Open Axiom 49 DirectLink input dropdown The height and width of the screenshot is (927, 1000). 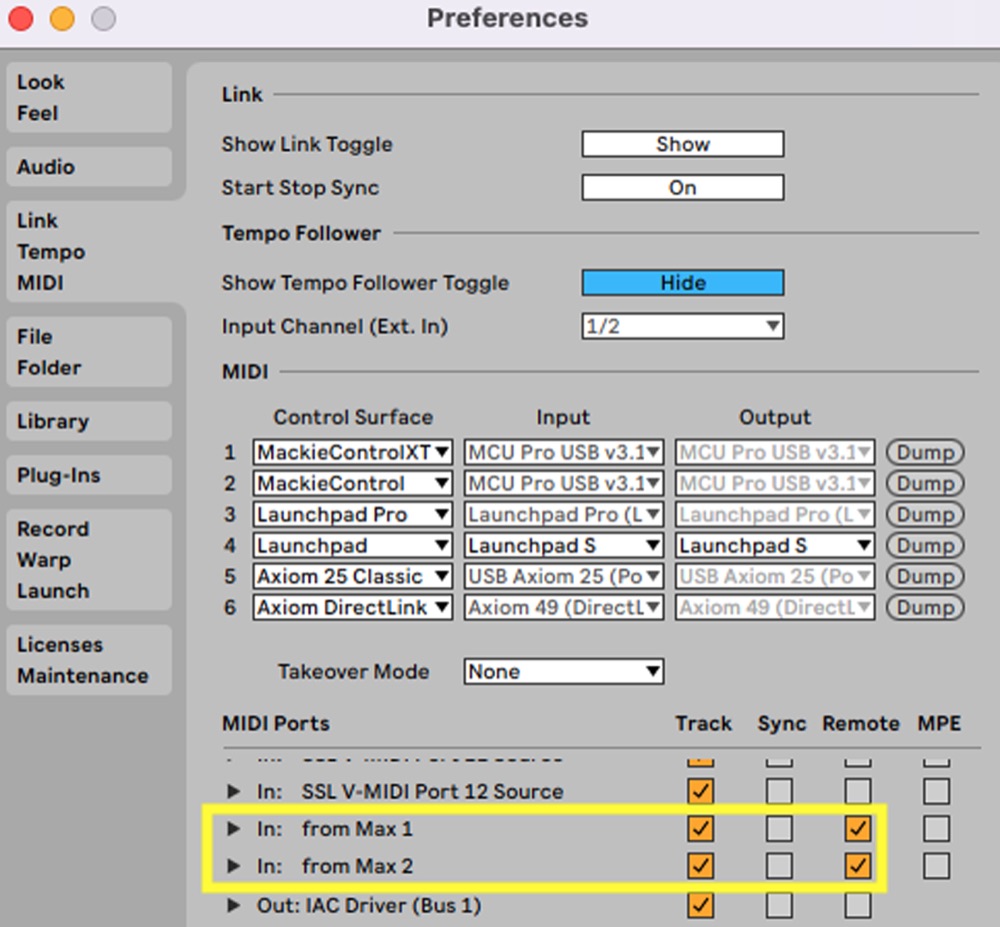[x=564, y=607]
